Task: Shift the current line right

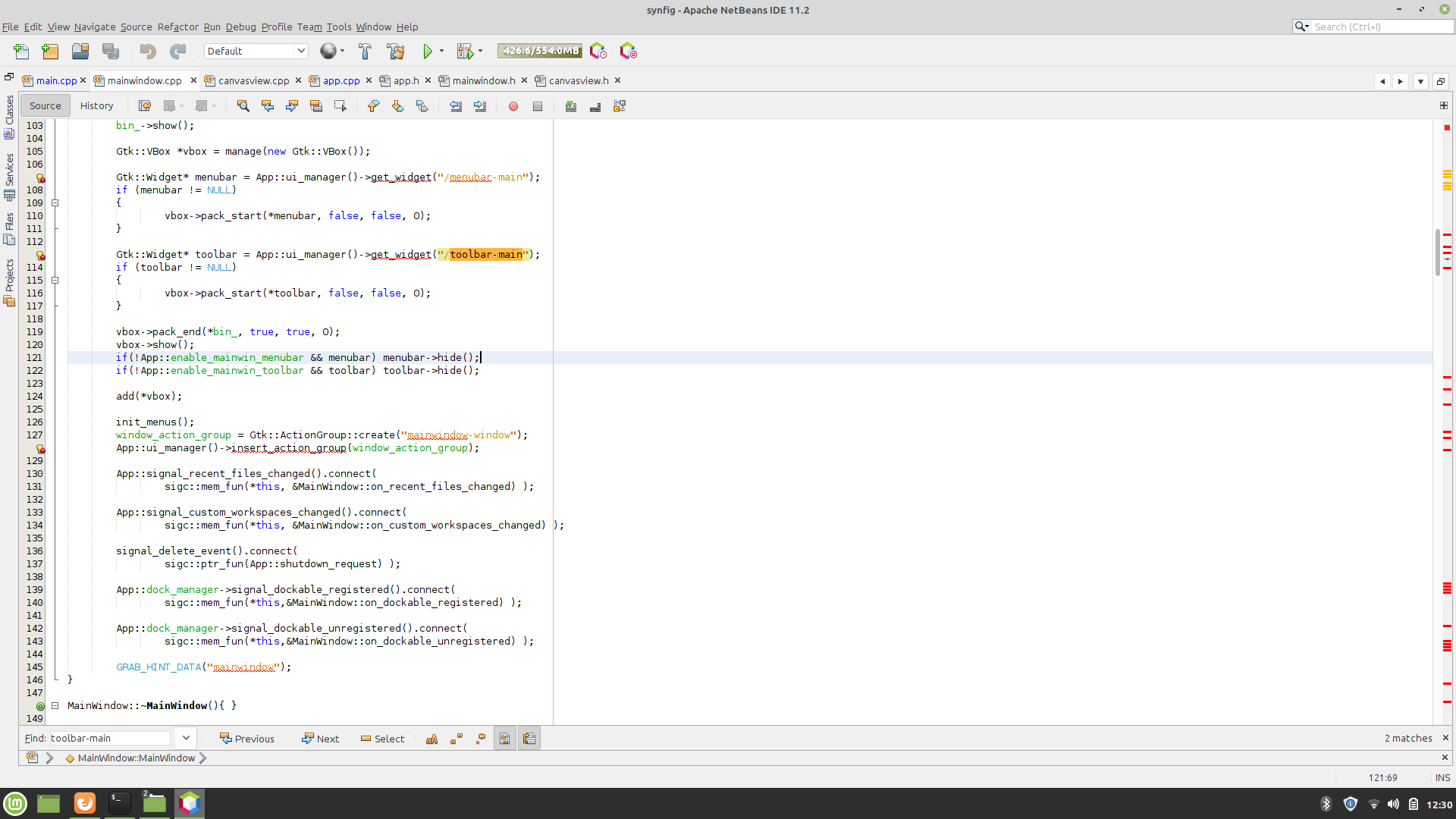Action: click(x=480, y=106)
